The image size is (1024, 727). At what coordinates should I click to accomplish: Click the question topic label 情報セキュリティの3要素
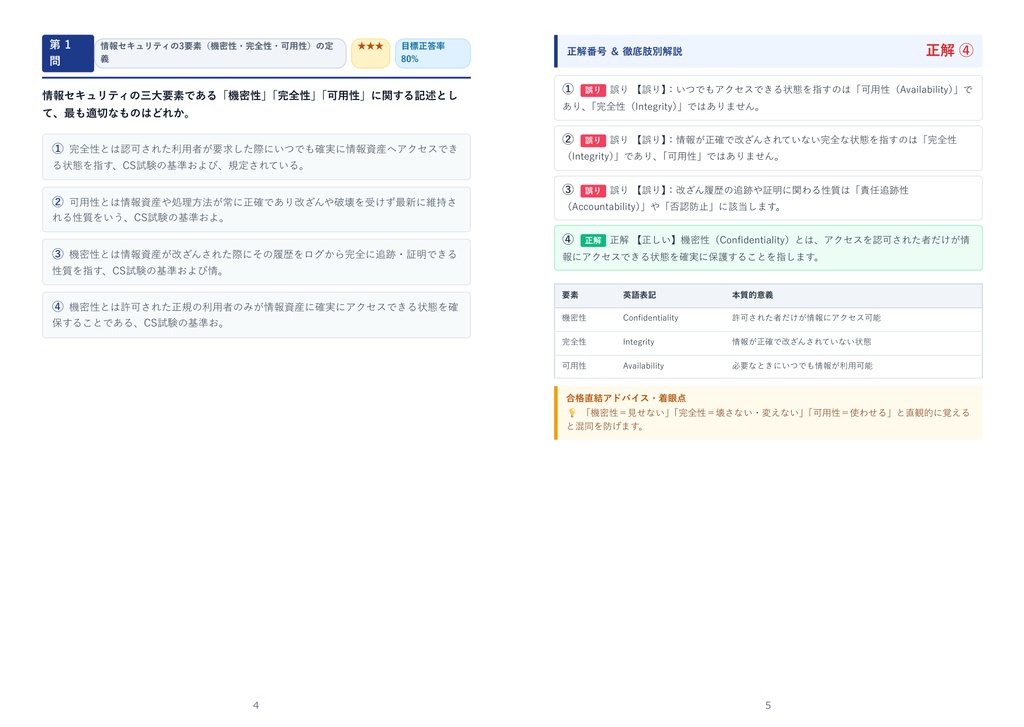pos(221,53)
